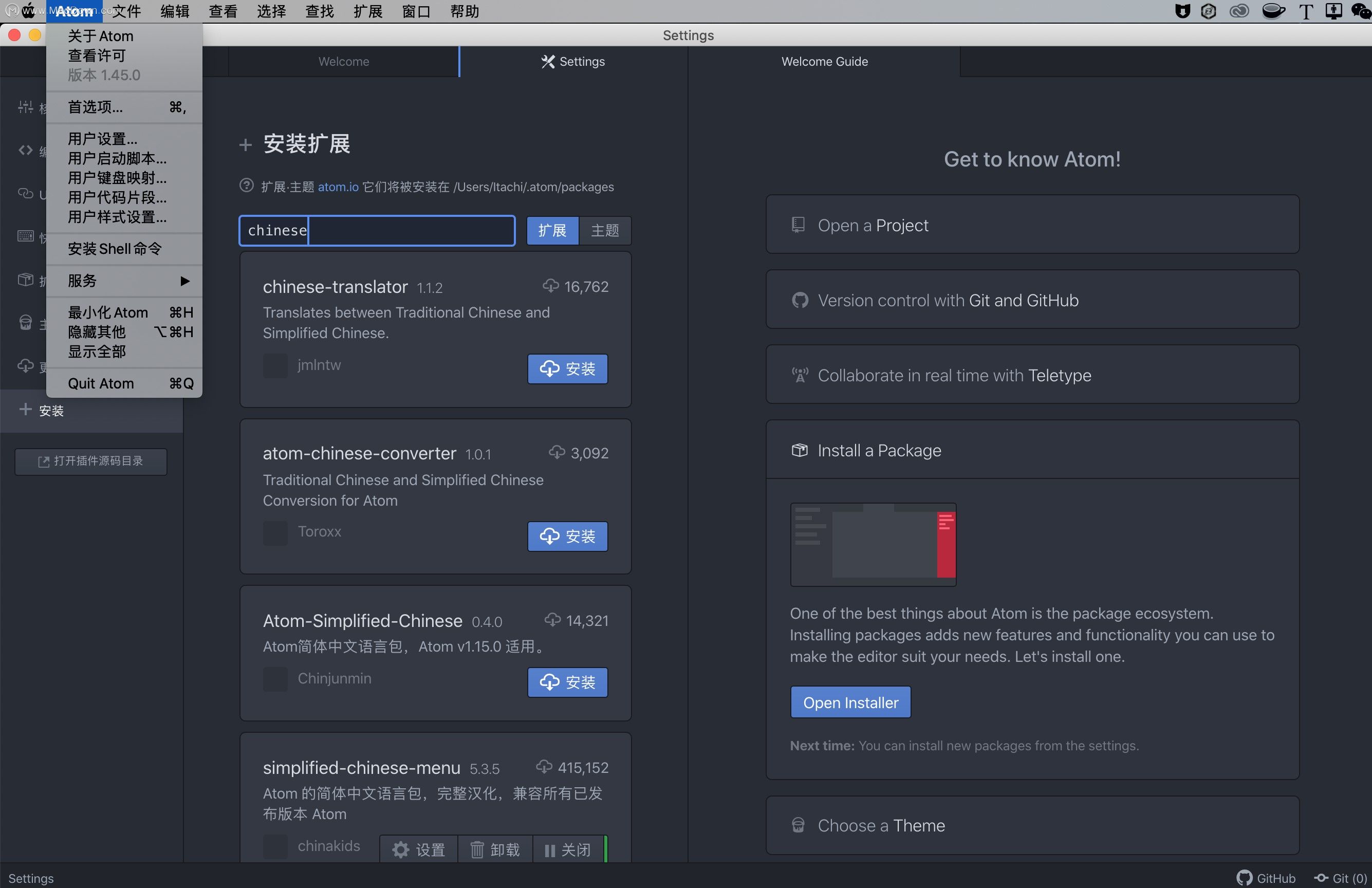Choose 隐藏其他 menu item
The width and height of the screenshot is (1372, 888).
pyautogui.click(x=124, y=331)
